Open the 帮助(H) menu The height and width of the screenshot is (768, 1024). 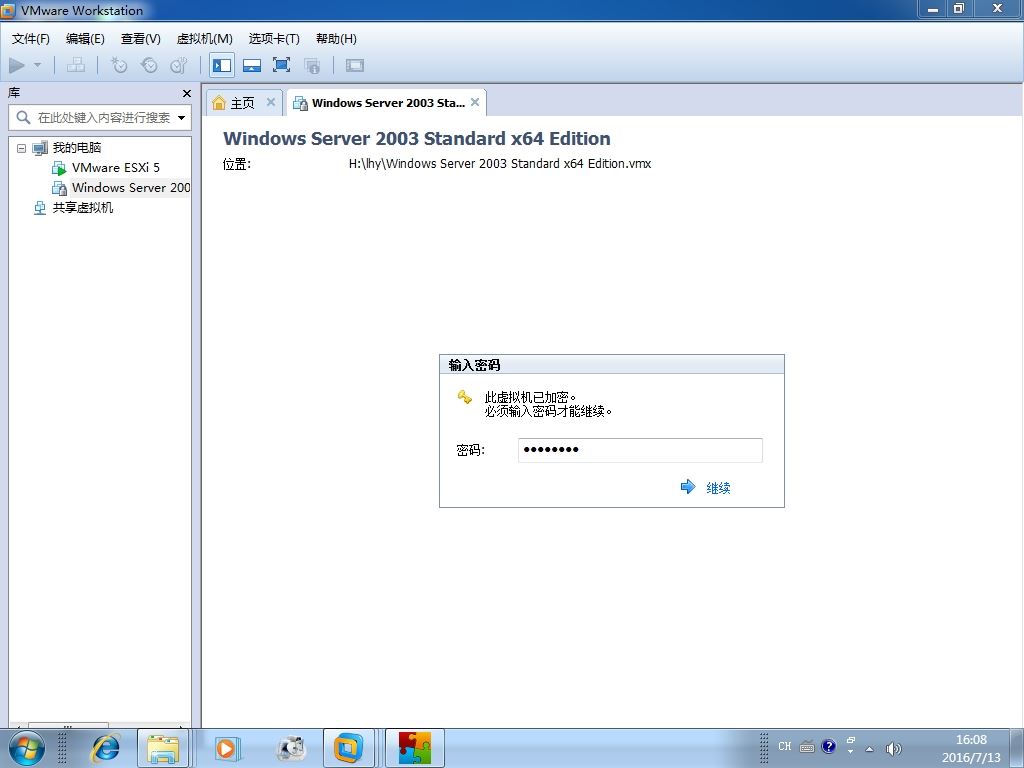336,39
